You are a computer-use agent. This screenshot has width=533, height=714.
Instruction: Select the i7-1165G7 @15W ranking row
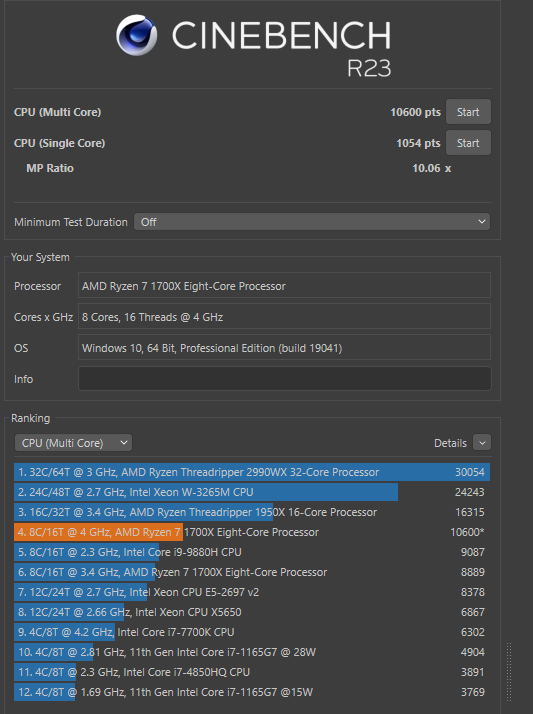pyautogui.click(x=252, y=693)
